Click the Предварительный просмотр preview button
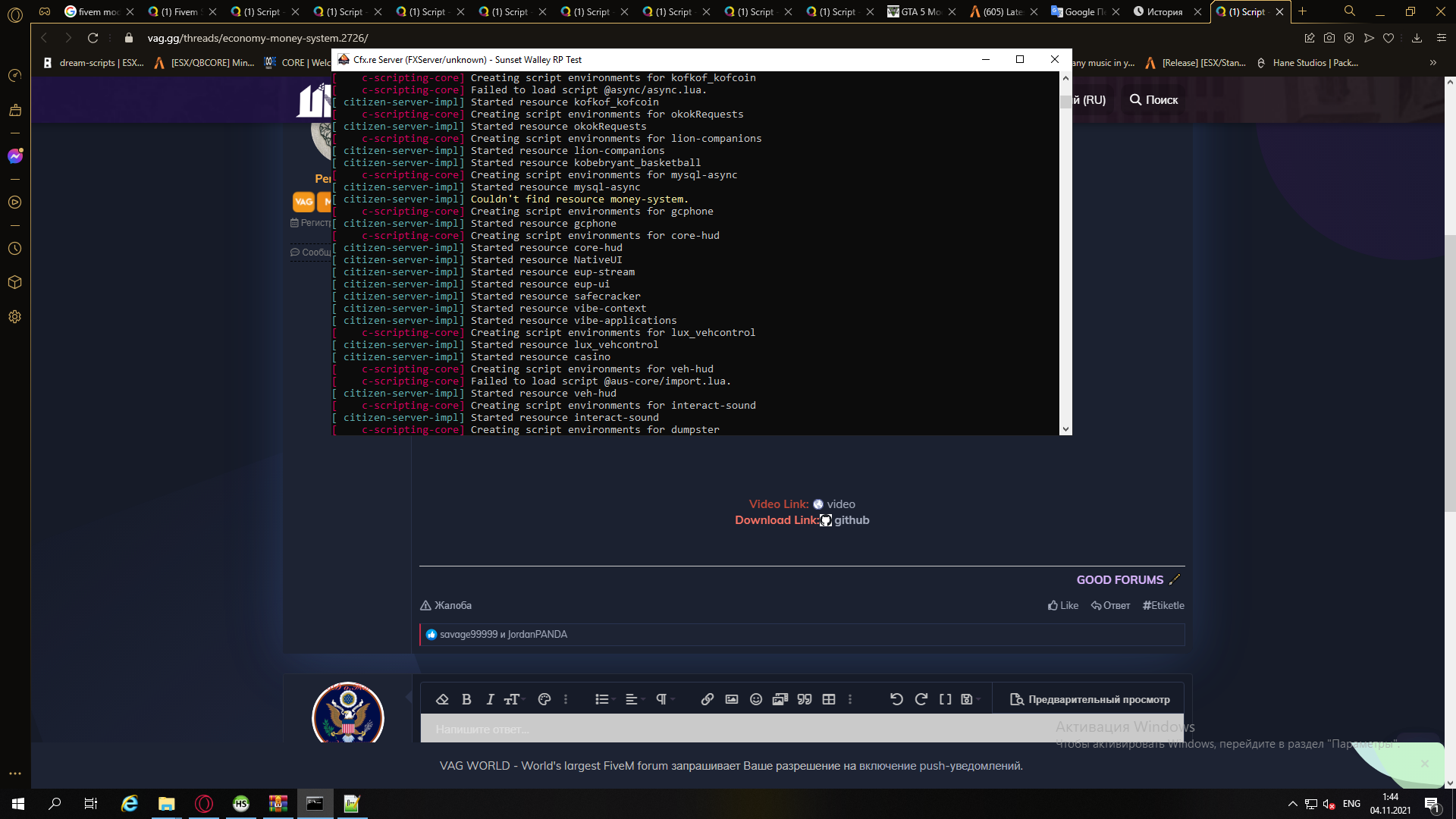 pos(1090,699)
